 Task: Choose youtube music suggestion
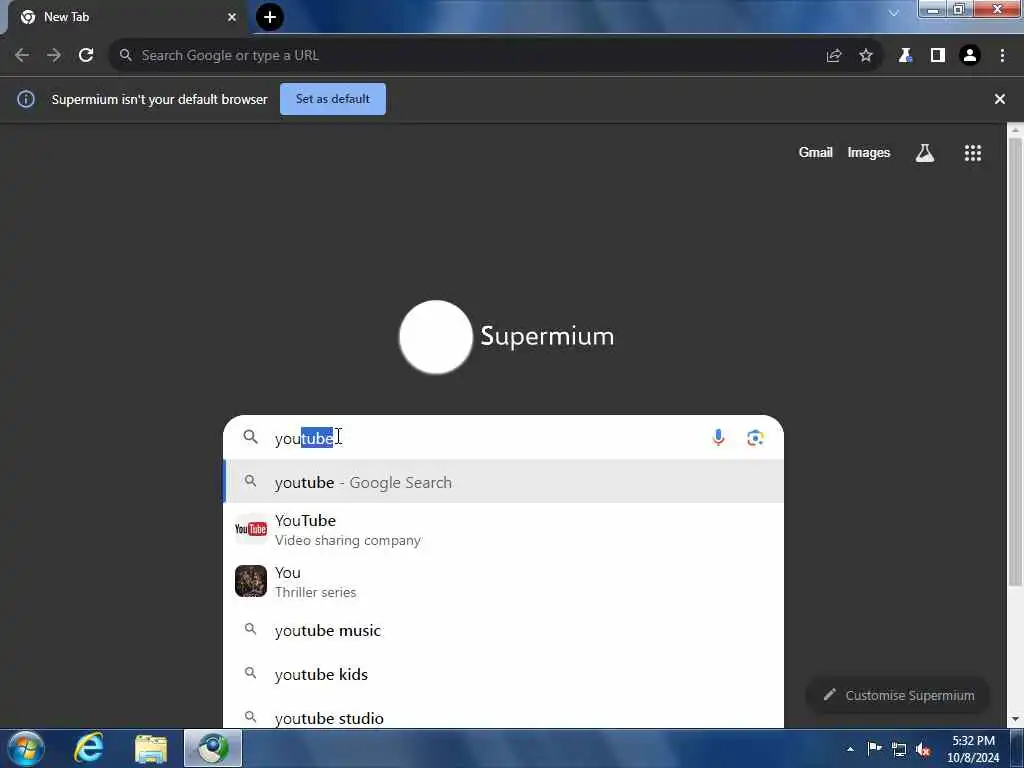point(504,630)
